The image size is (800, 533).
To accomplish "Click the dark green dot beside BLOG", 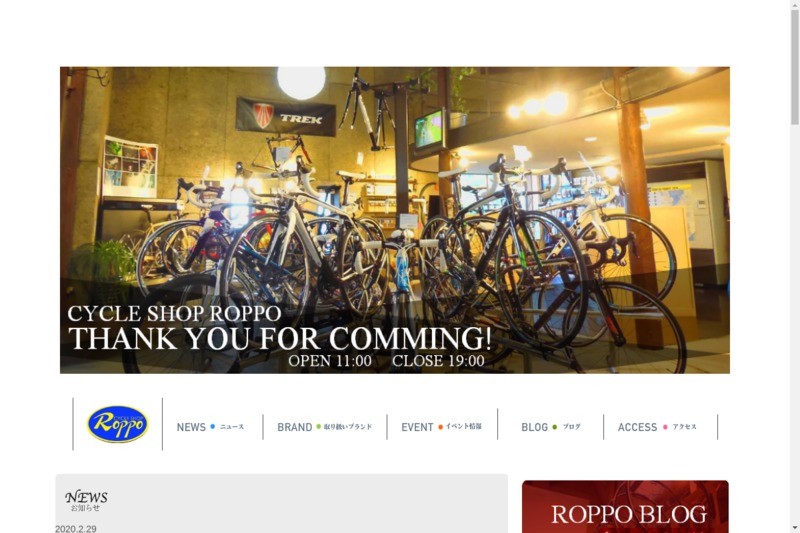I will coord(555,427).
